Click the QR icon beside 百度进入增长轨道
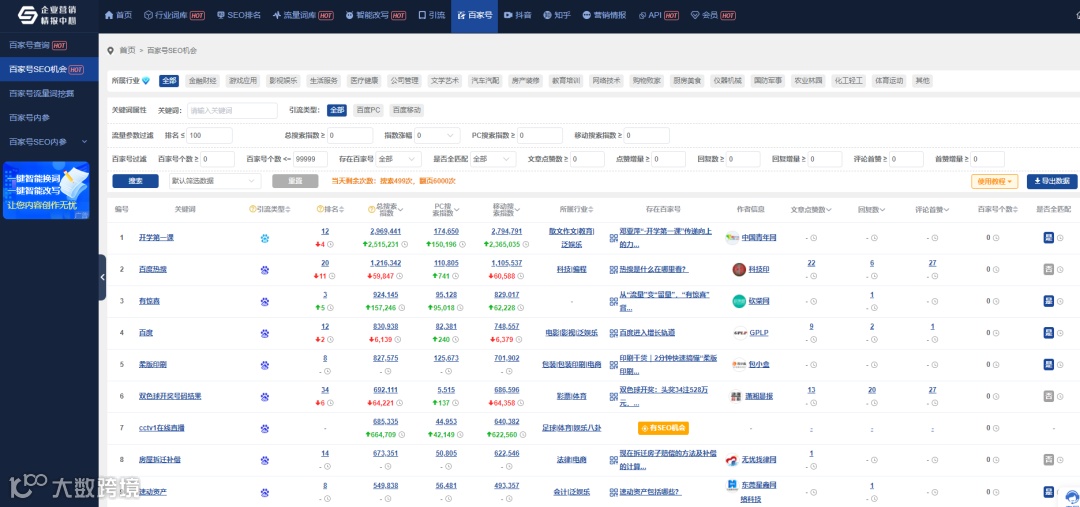This screenshot has width=1080, height=507. tap(613, 333)
